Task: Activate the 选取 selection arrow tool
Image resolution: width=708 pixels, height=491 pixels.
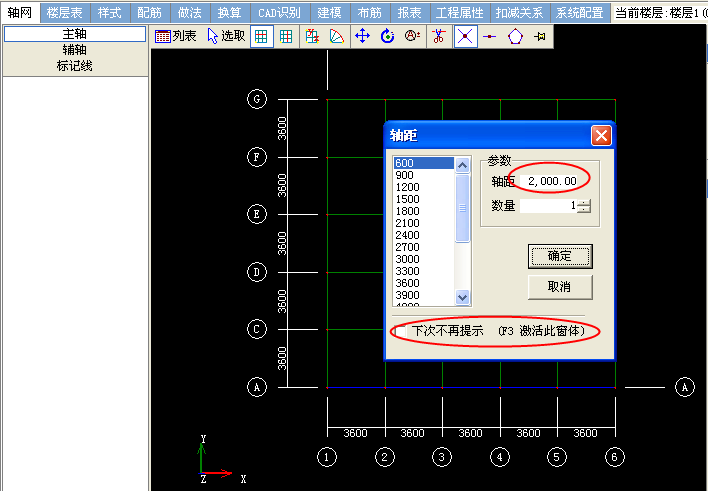Action: click(x=226, y=36)
